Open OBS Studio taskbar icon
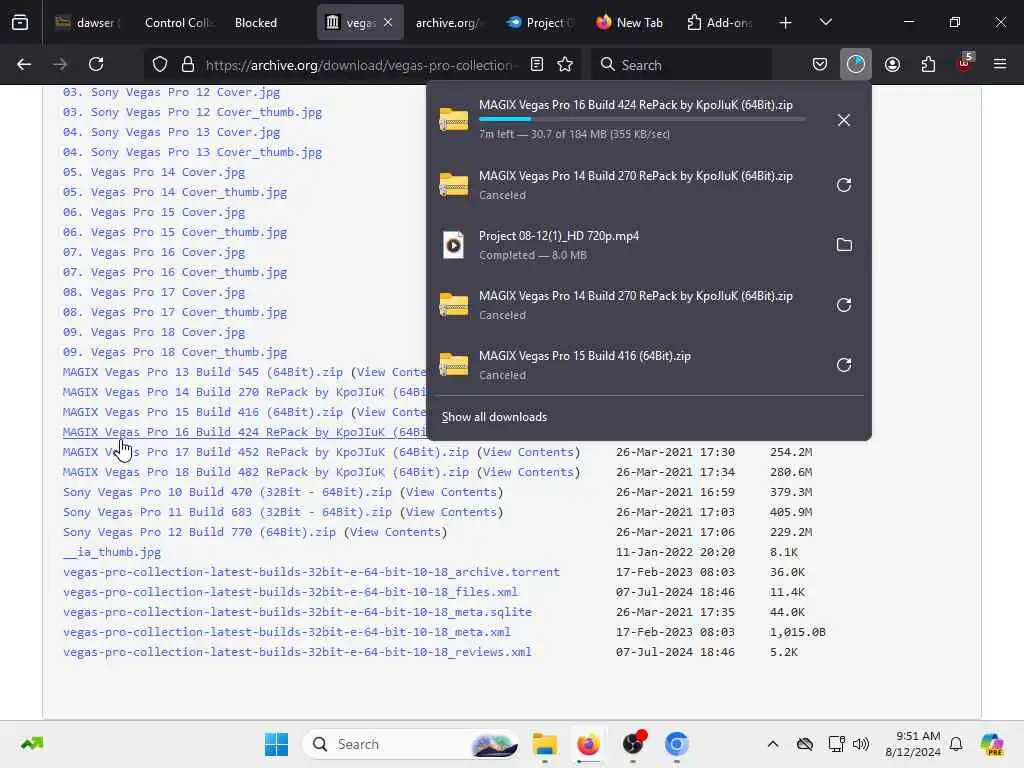 [633, 744]
